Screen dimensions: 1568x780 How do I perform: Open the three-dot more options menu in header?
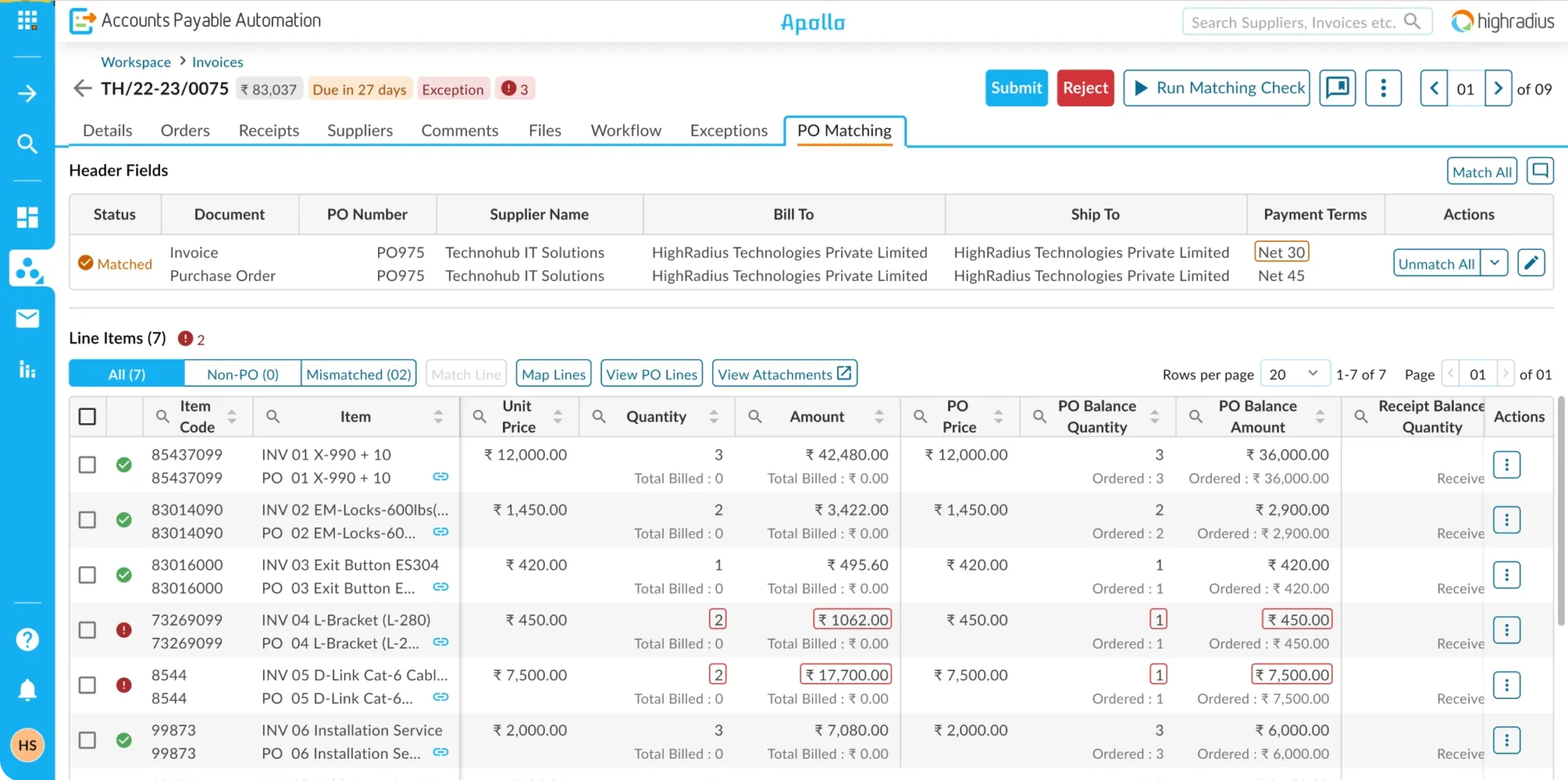[1383, 88]
